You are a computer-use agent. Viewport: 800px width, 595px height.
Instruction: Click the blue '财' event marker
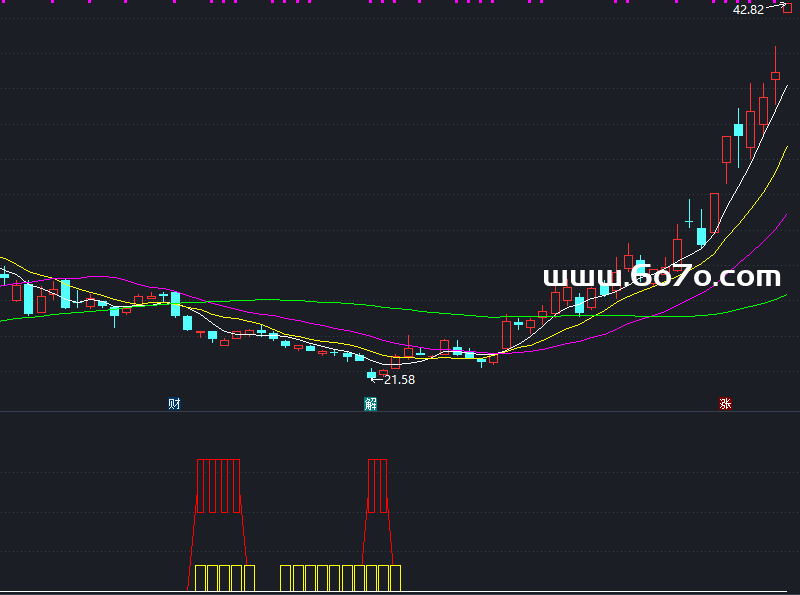click(174, 404)
